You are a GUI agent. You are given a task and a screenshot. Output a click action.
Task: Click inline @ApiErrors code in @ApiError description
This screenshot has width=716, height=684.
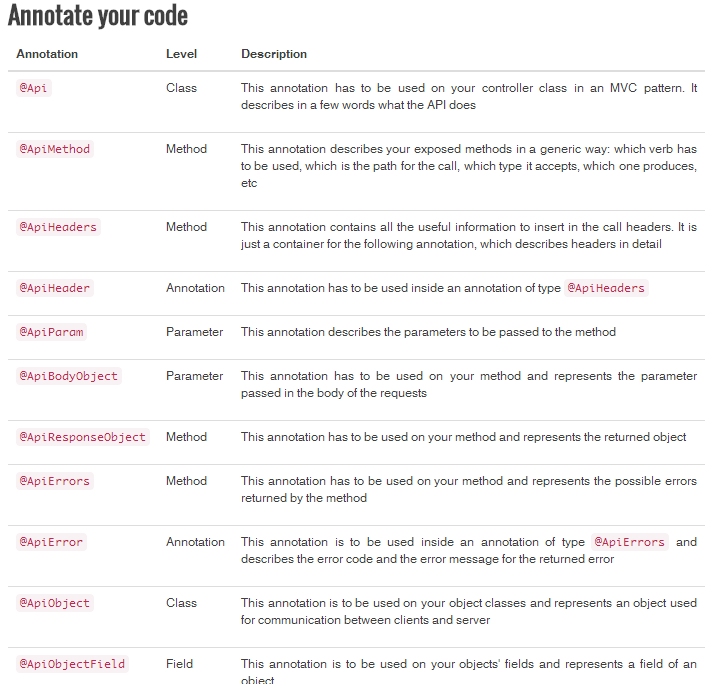(x=630, y=542)
